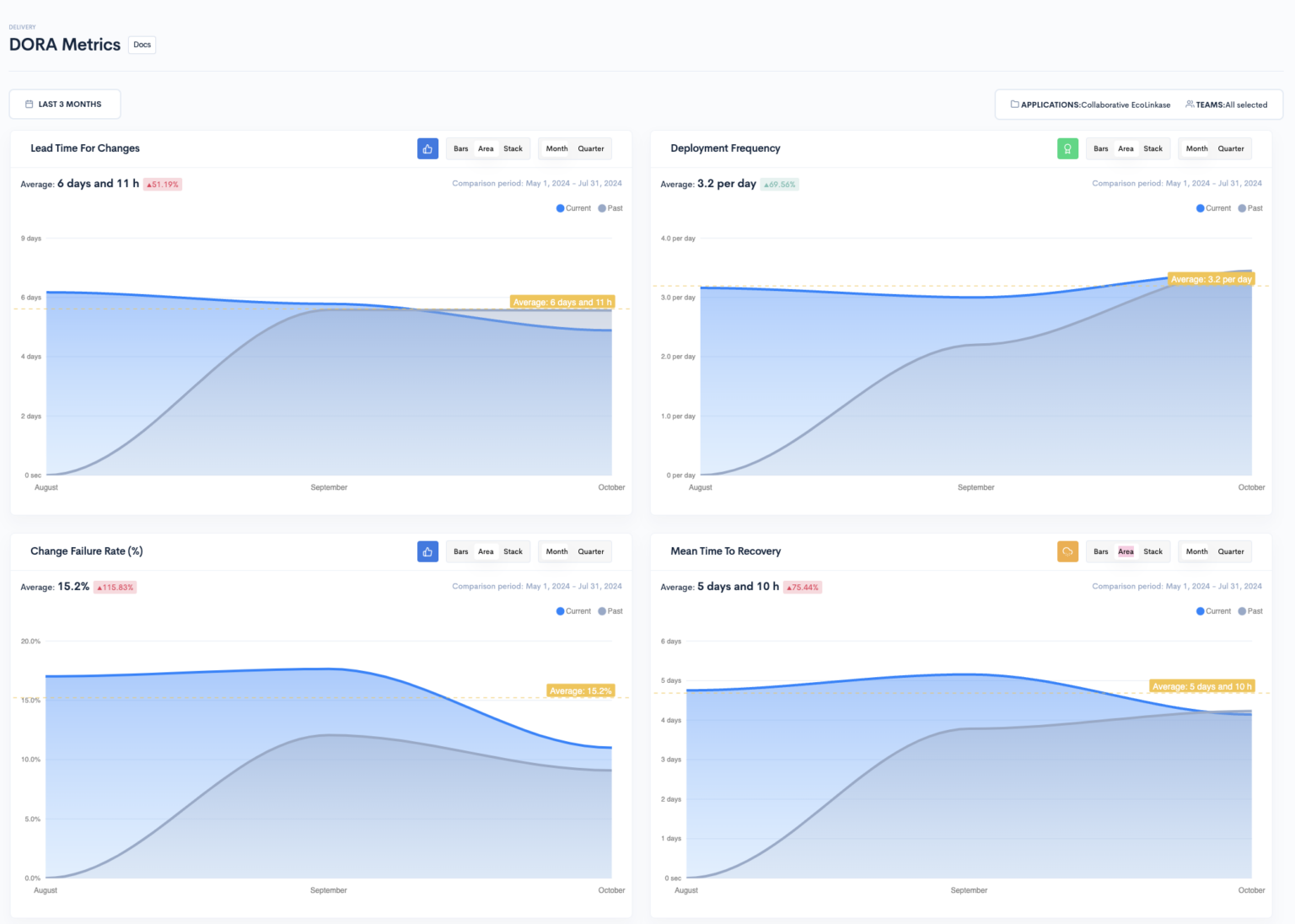Click orange icon in Mean Time To Recovery
Image resolution: width=1295 pixels, height=924 pixels.
[1067, 552]
